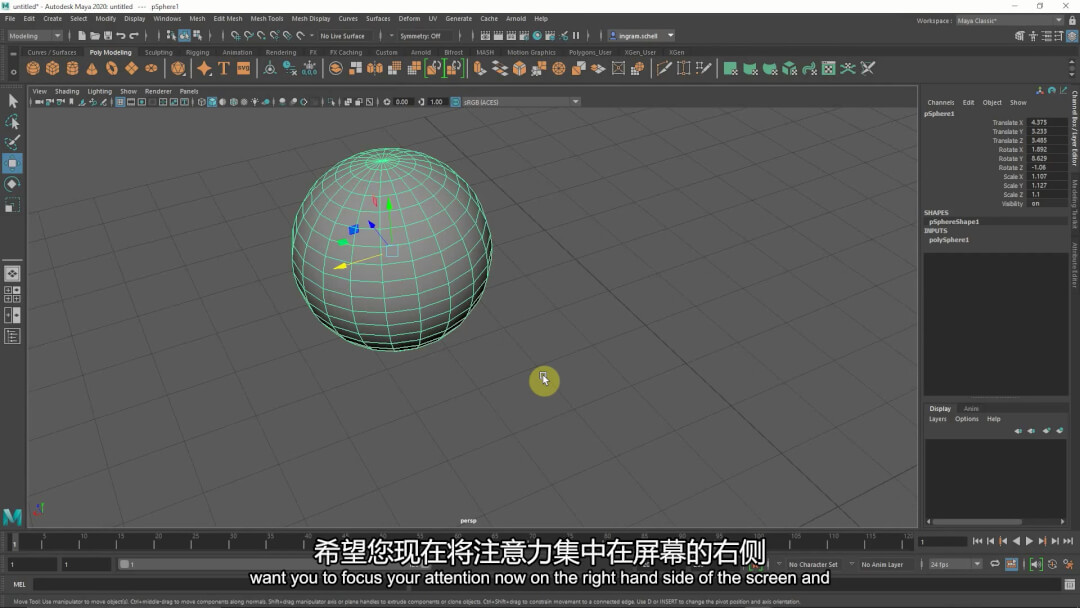Create a polygon torus from the shelf
Viewport: 1080px width, 608px height.
click(x=112, y=68)
